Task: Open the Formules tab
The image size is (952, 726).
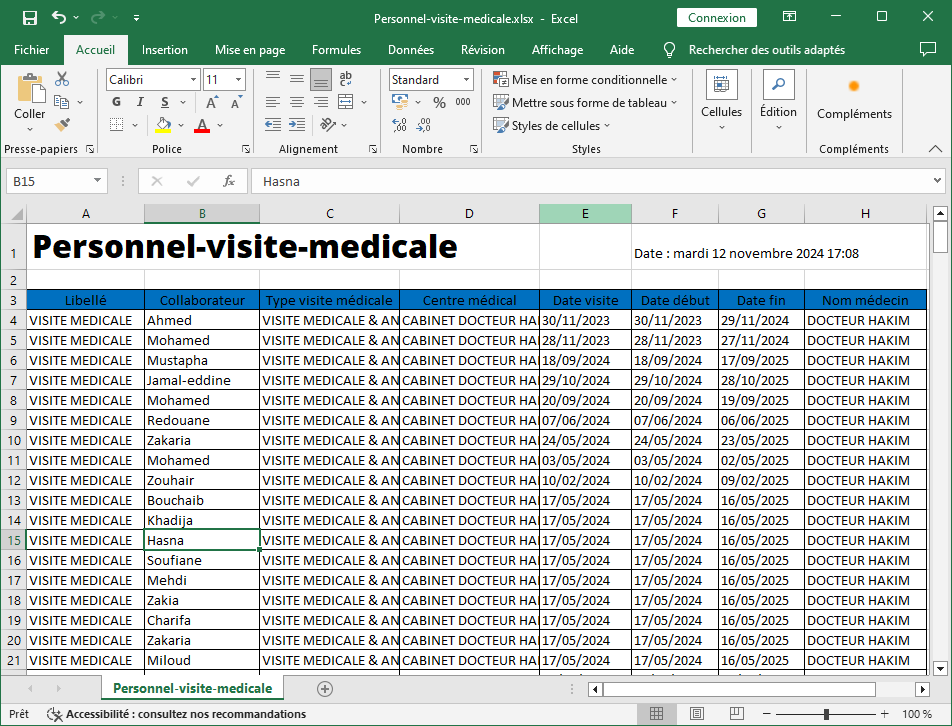Action: pos(336,50)
